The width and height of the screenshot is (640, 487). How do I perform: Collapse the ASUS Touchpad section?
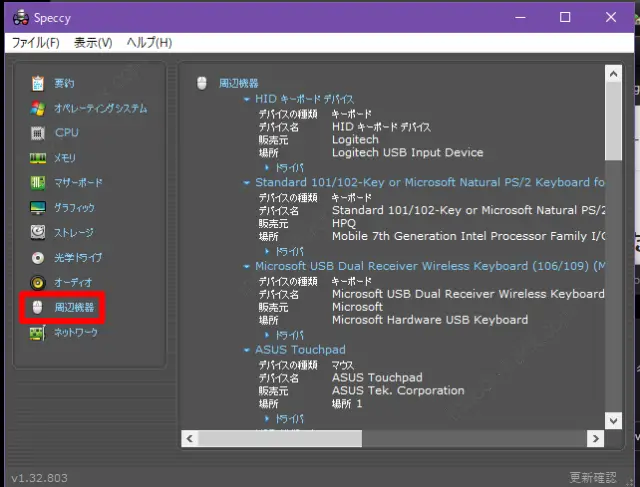pyautogui.click(x=246, y=350)
